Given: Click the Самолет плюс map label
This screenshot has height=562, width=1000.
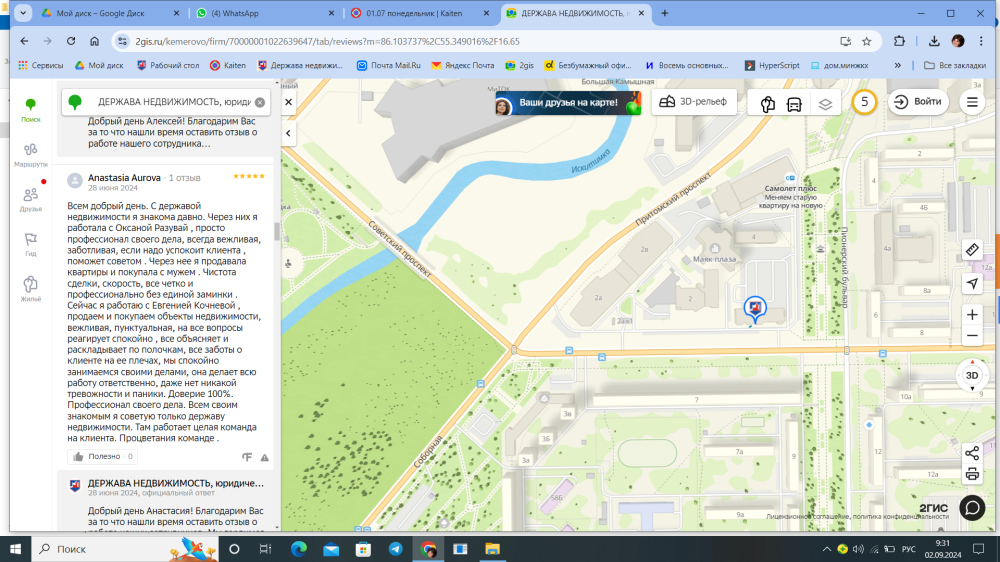Looking at the screenshot, I should pos(790,188).
